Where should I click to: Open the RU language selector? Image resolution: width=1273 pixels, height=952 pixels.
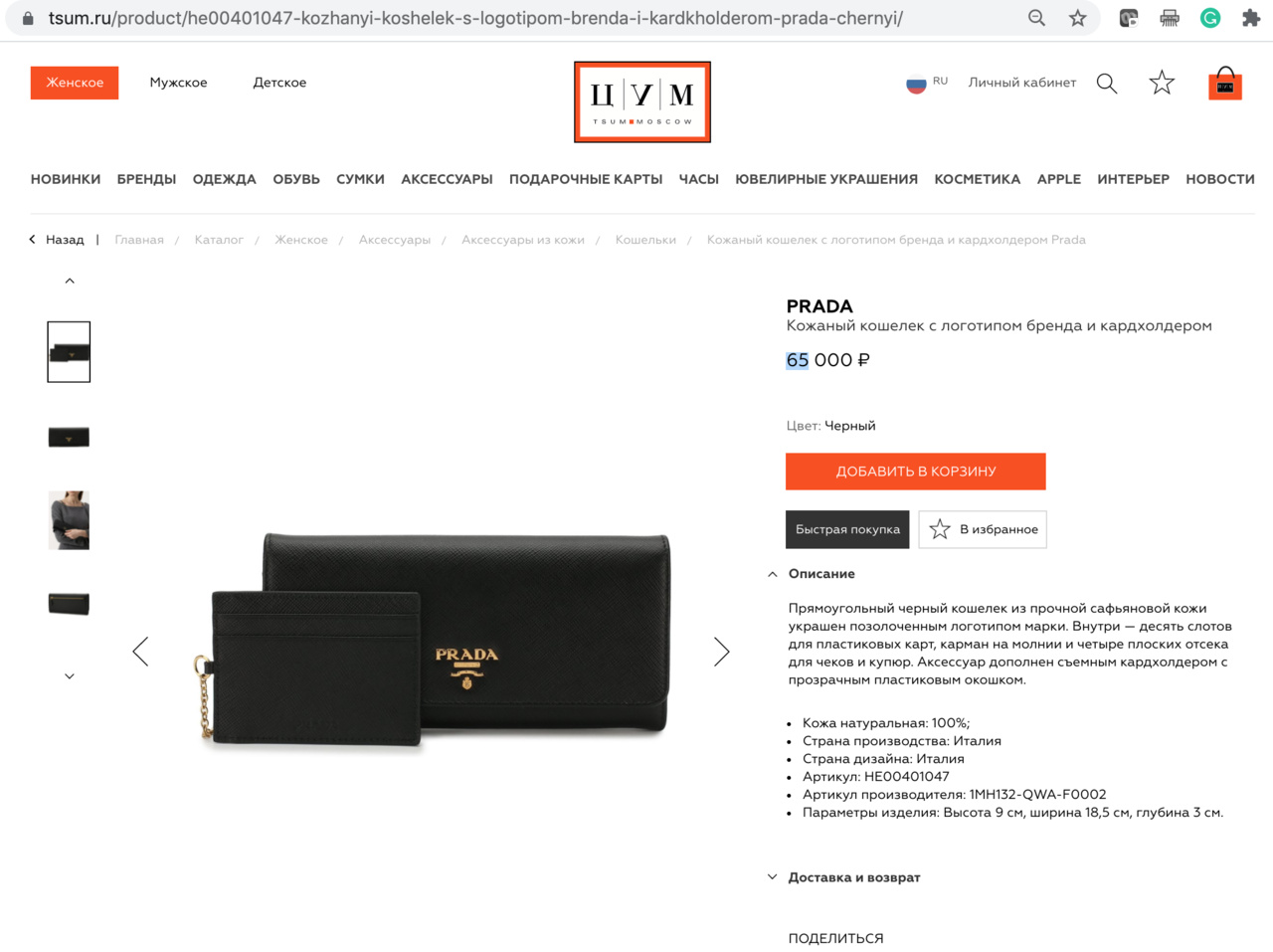[x=927, y=83]
